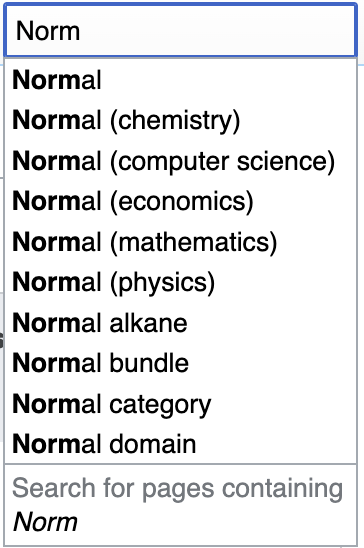The image size is (364, 548).
Task: Click the last article suggestion, Normal domain
Action: click(x=181, y=444)
